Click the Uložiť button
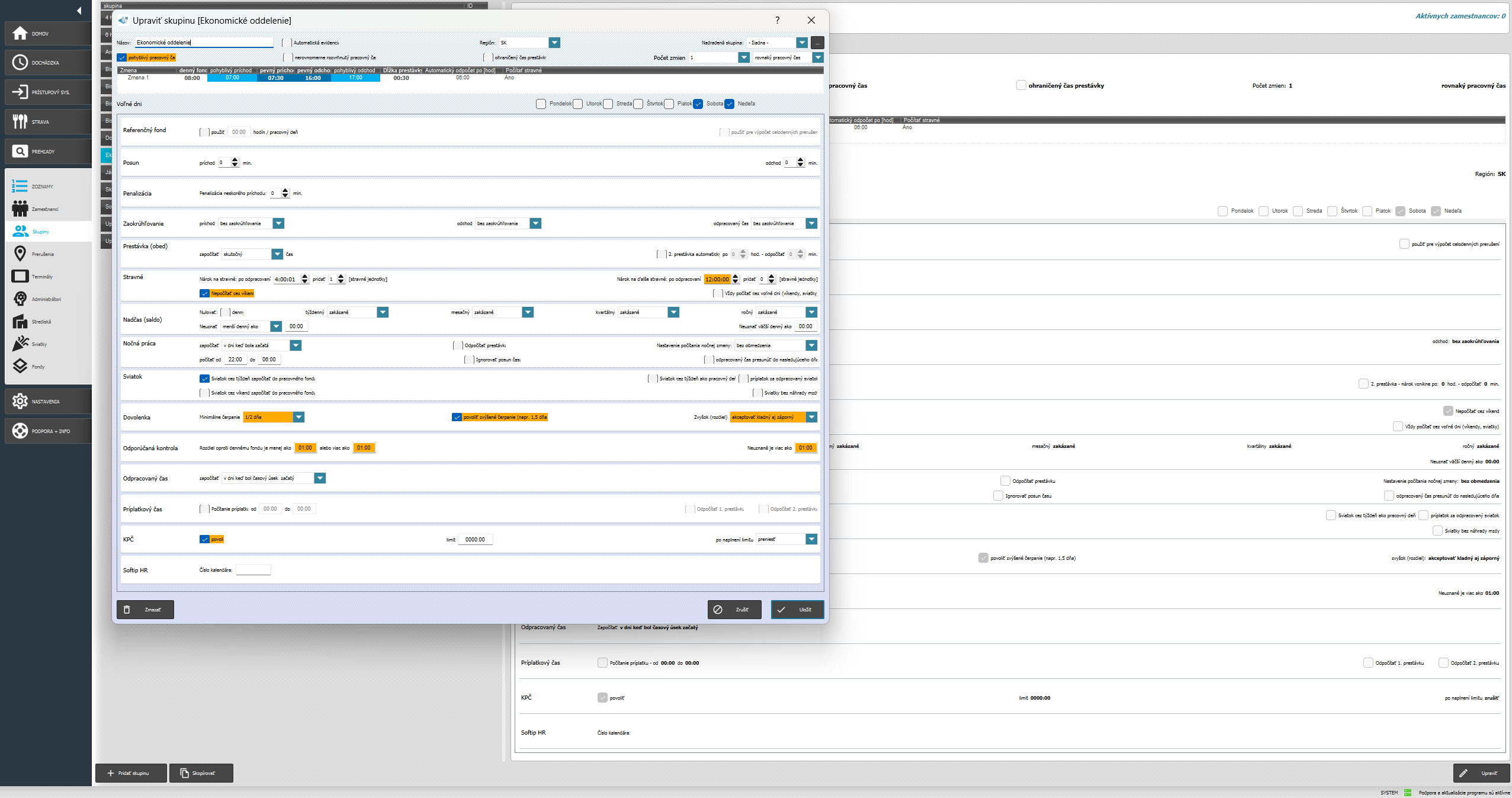The image size is (1512, 798). (797, 610)
